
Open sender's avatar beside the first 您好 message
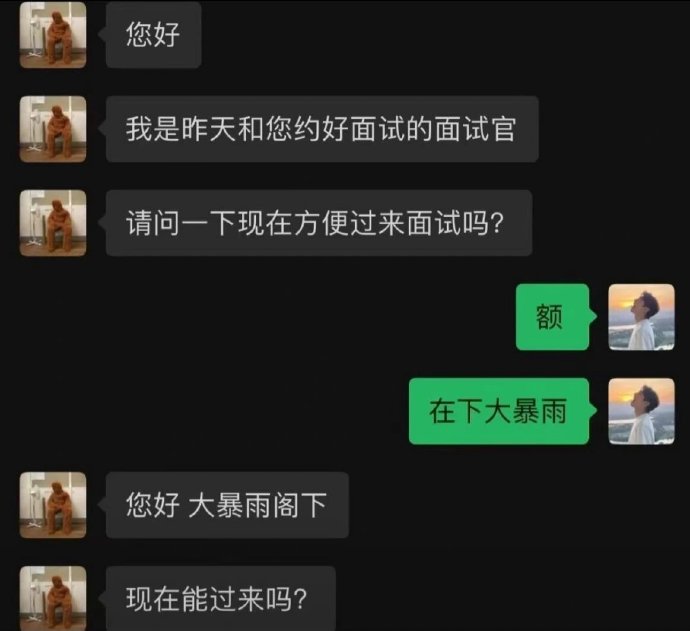point(53,35)
